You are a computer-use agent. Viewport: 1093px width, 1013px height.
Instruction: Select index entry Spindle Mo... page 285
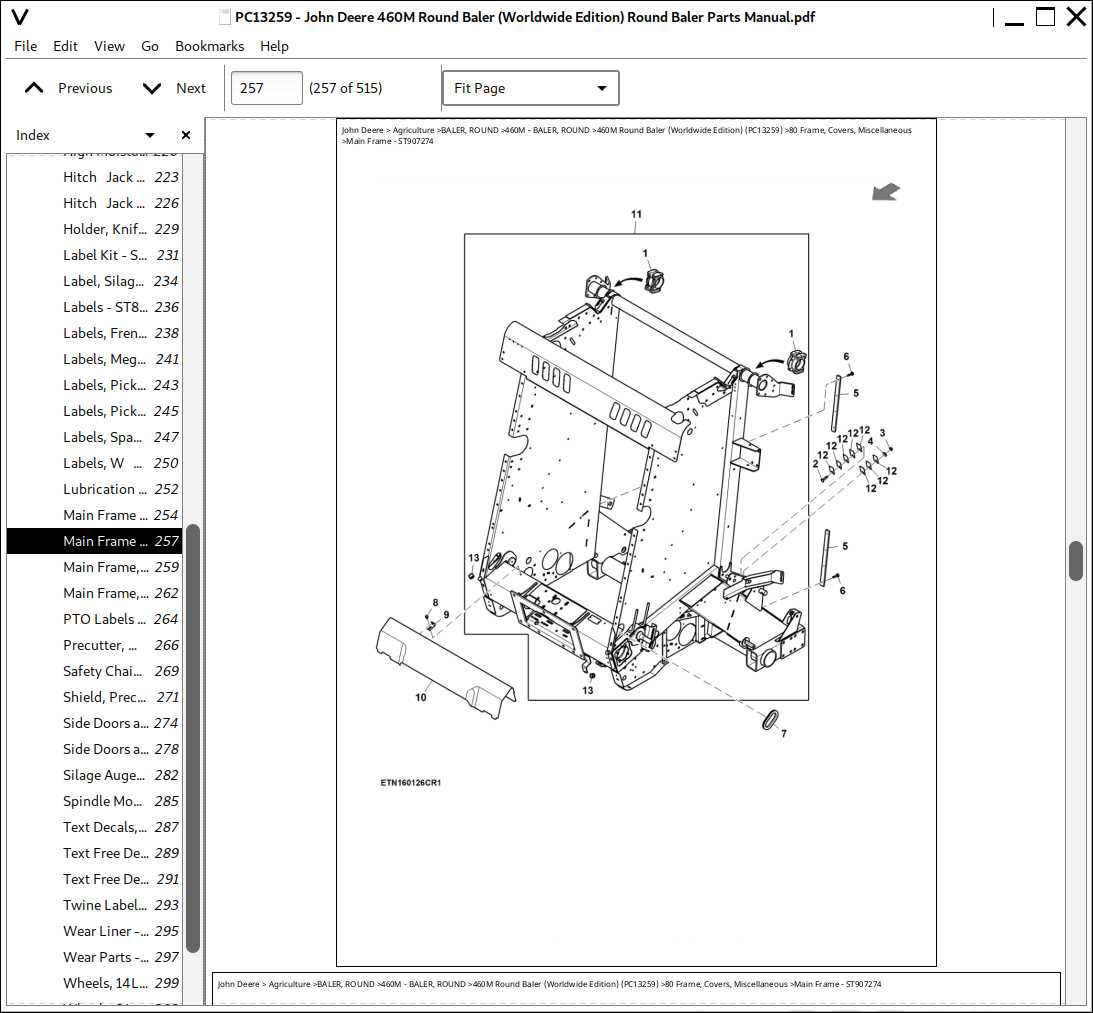coord(94,802)
